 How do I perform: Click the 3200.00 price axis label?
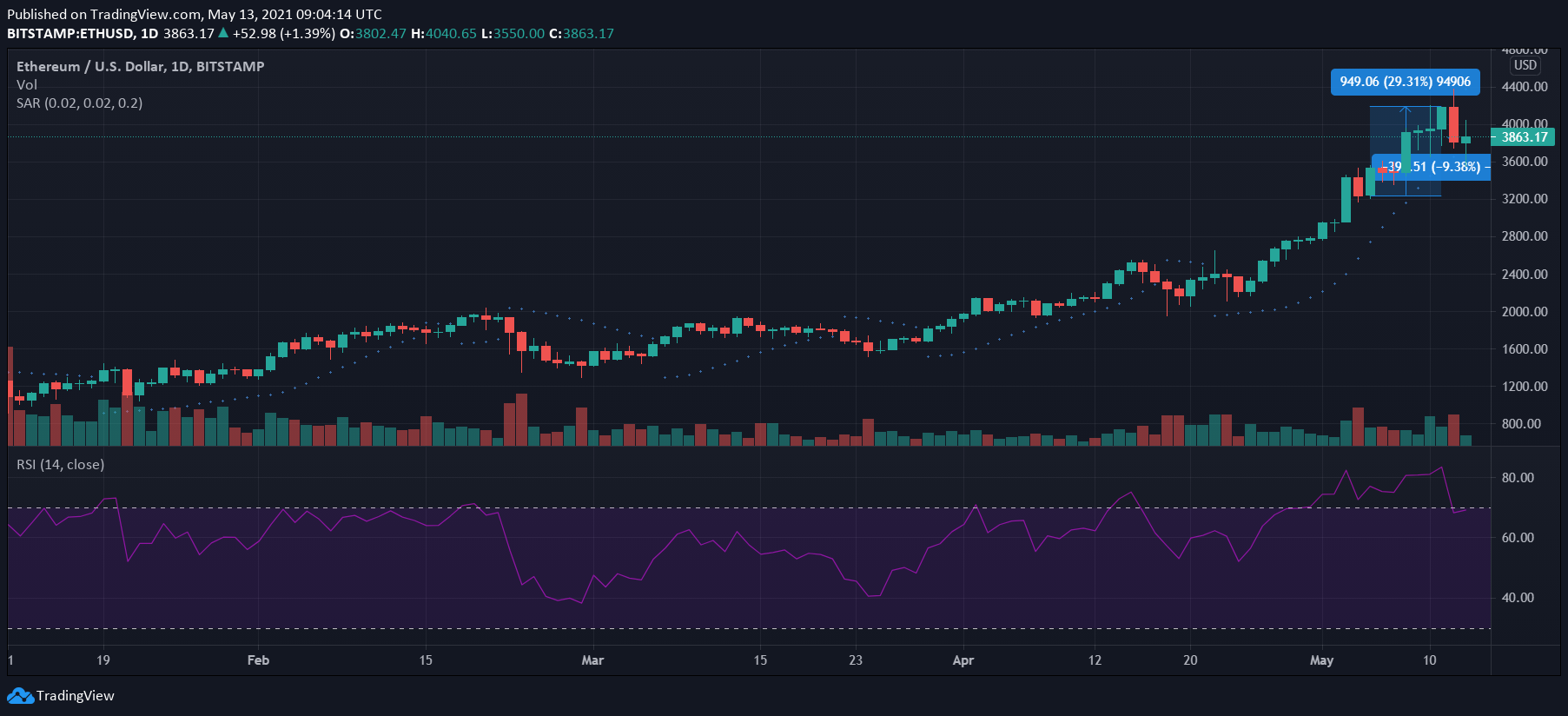[x=1525, y=199]
